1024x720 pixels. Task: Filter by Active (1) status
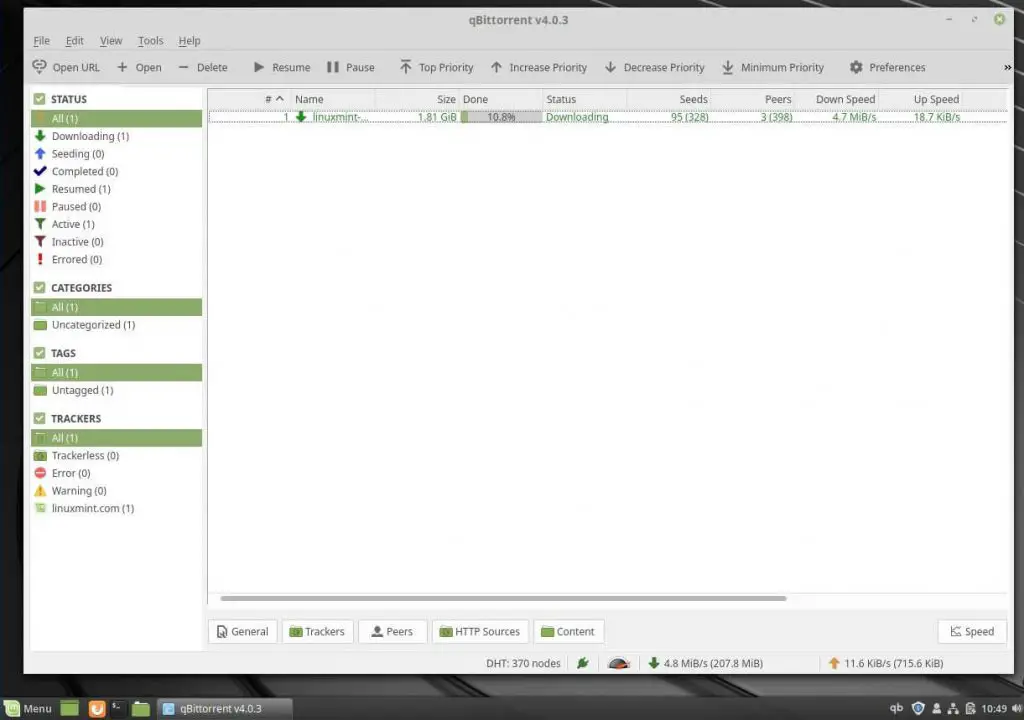click(x=116, y=224)
